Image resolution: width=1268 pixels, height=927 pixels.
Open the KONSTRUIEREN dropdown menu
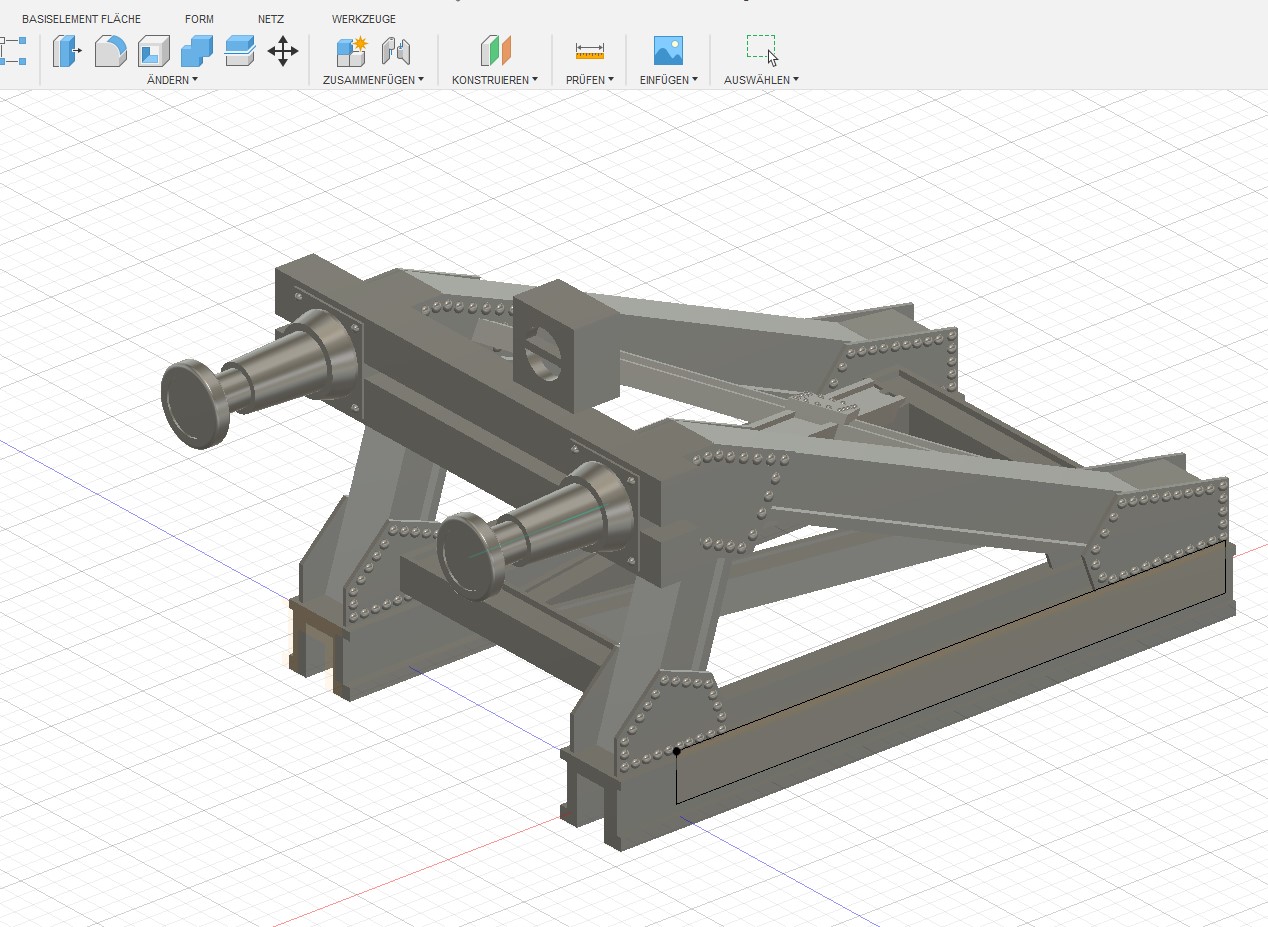click(x=495, y=79)
